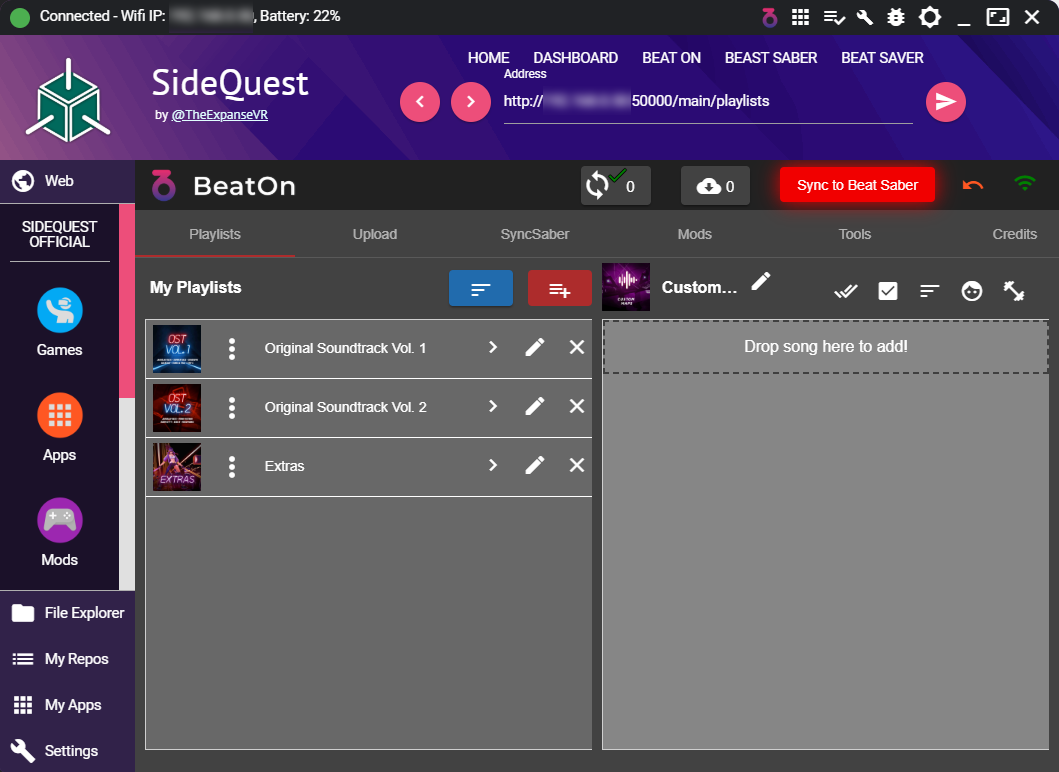The height and width of the screenshot is (772, 1059).
Task: Open the apps grid in title bar
Action: point(800,17)
